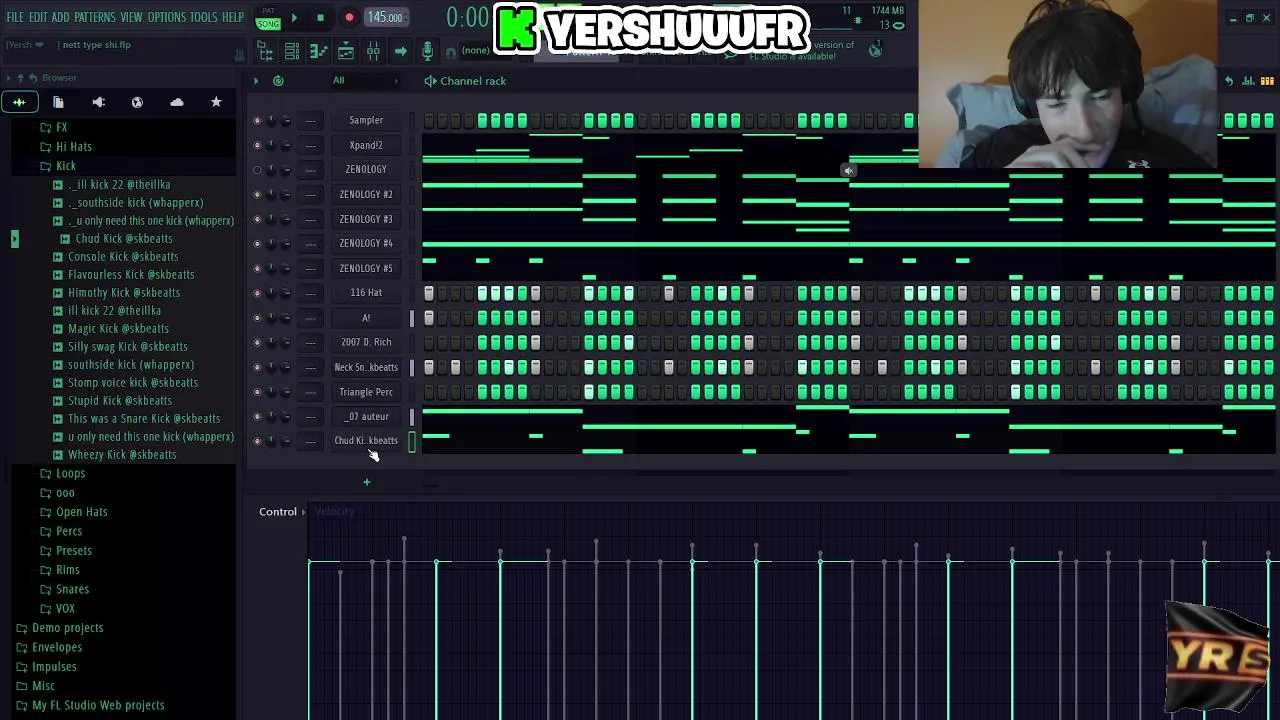Mute the Xpand!2 channel
The height and width of the screenshot is (720, 1280).
pos(257,145)
